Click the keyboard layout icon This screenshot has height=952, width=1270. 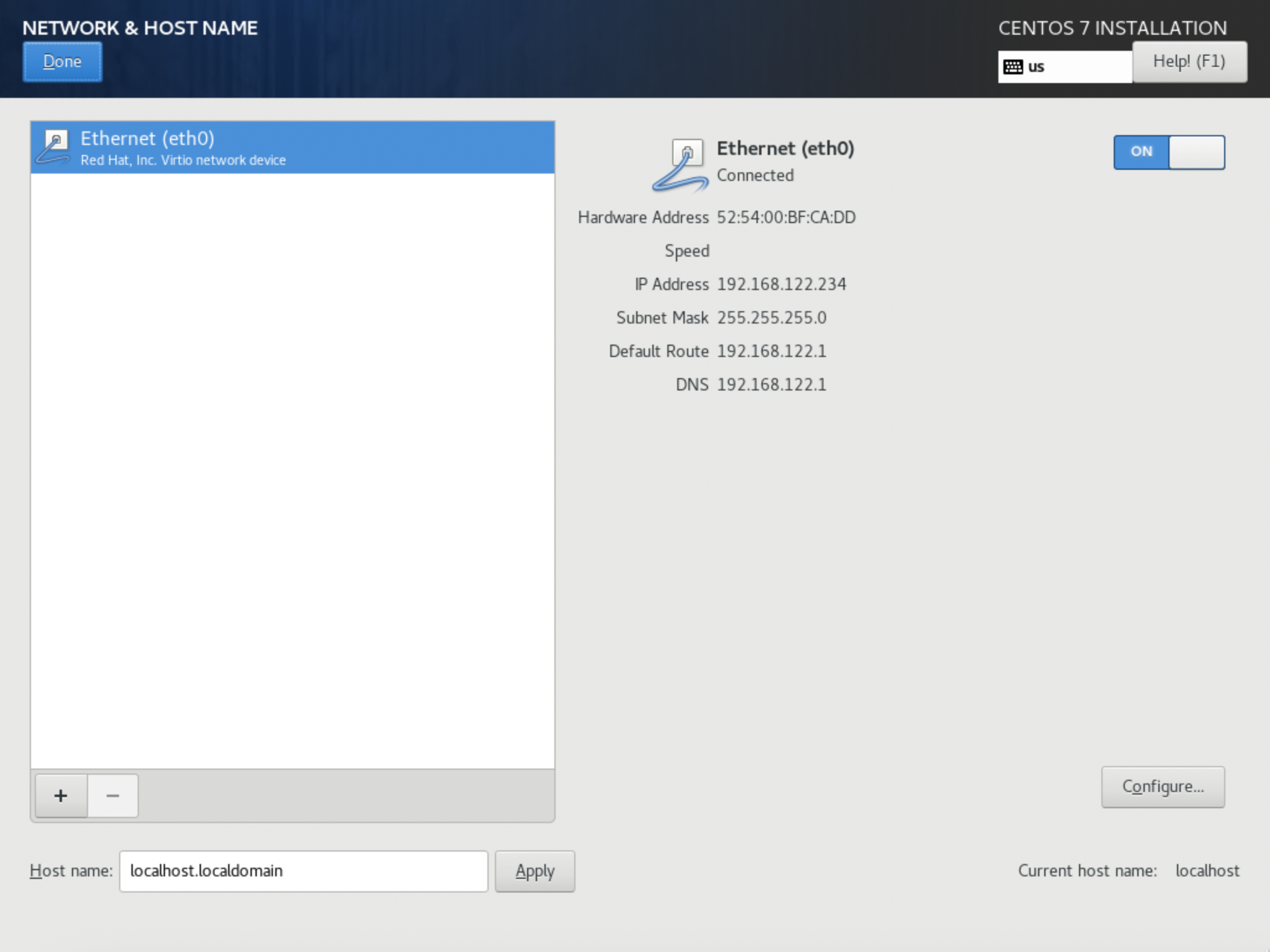[x=1013, y=67]
